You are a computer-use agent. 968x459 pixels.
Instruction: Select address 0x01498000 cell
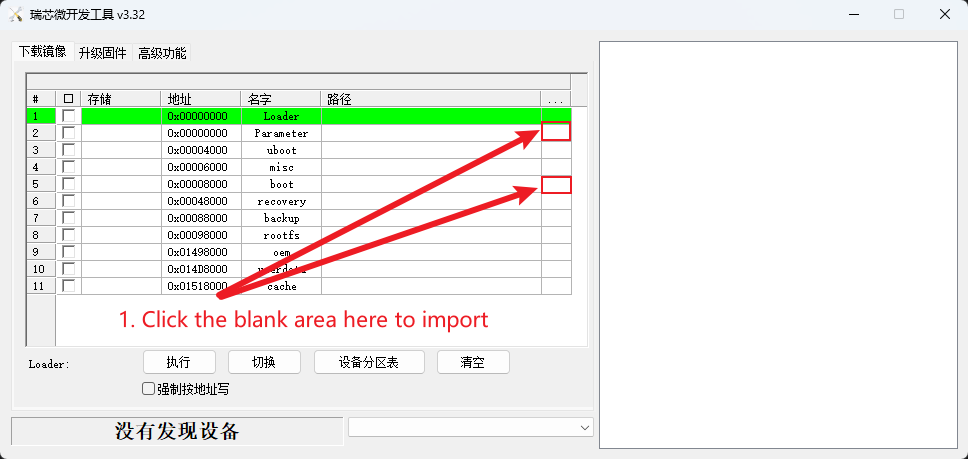pos(201,252)
